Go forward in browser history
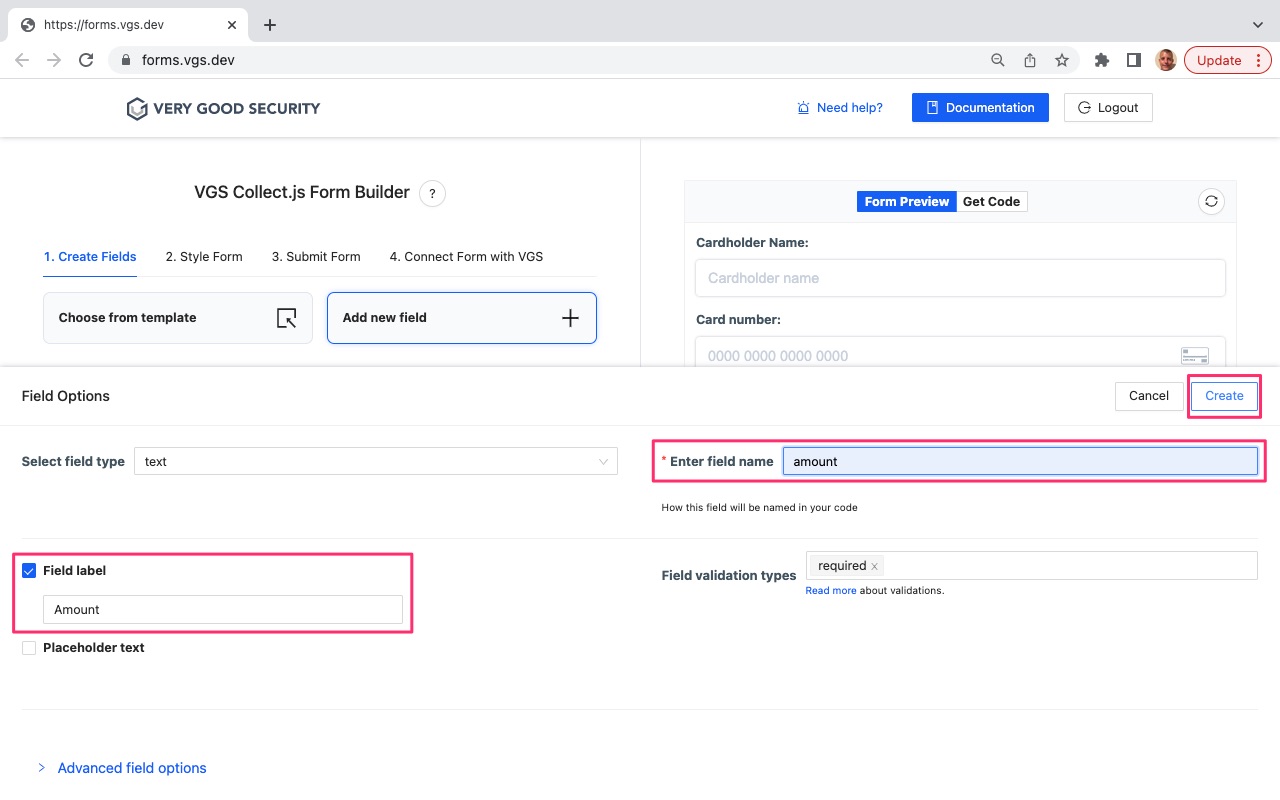Image resolution: width=1280 pixels, height=800 pixels. (x=54, y=60)
